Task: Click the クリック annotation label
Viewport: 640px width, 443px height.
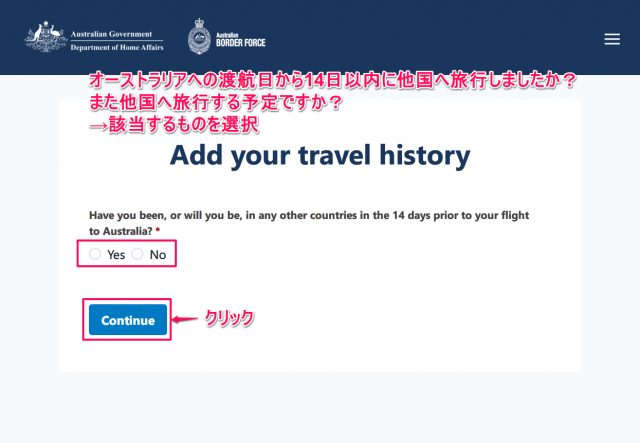Action: click(229, 318)
